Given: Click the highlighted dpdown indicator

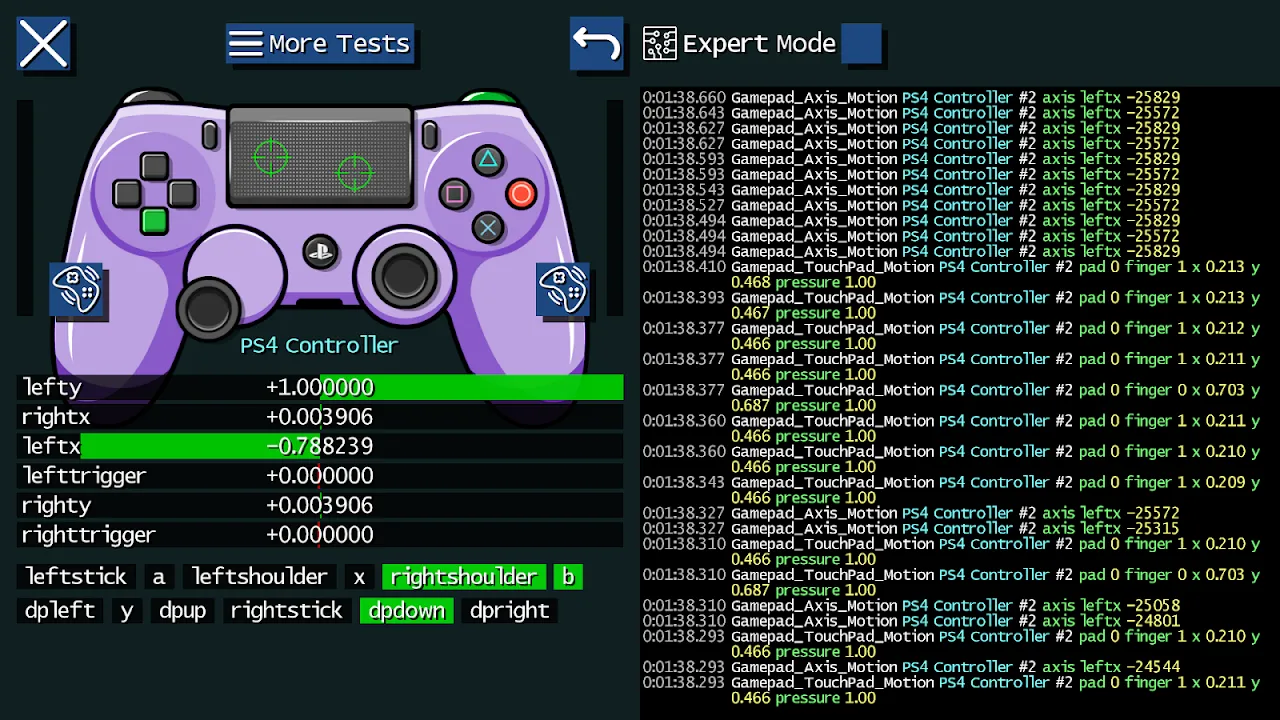Looking at the screenshot, I should click(407, 610).
